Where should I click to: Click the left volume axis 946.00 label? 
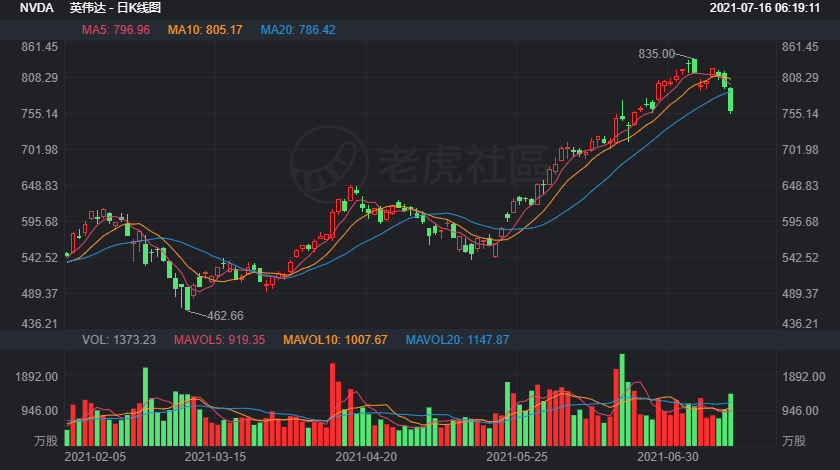(40, 411)
